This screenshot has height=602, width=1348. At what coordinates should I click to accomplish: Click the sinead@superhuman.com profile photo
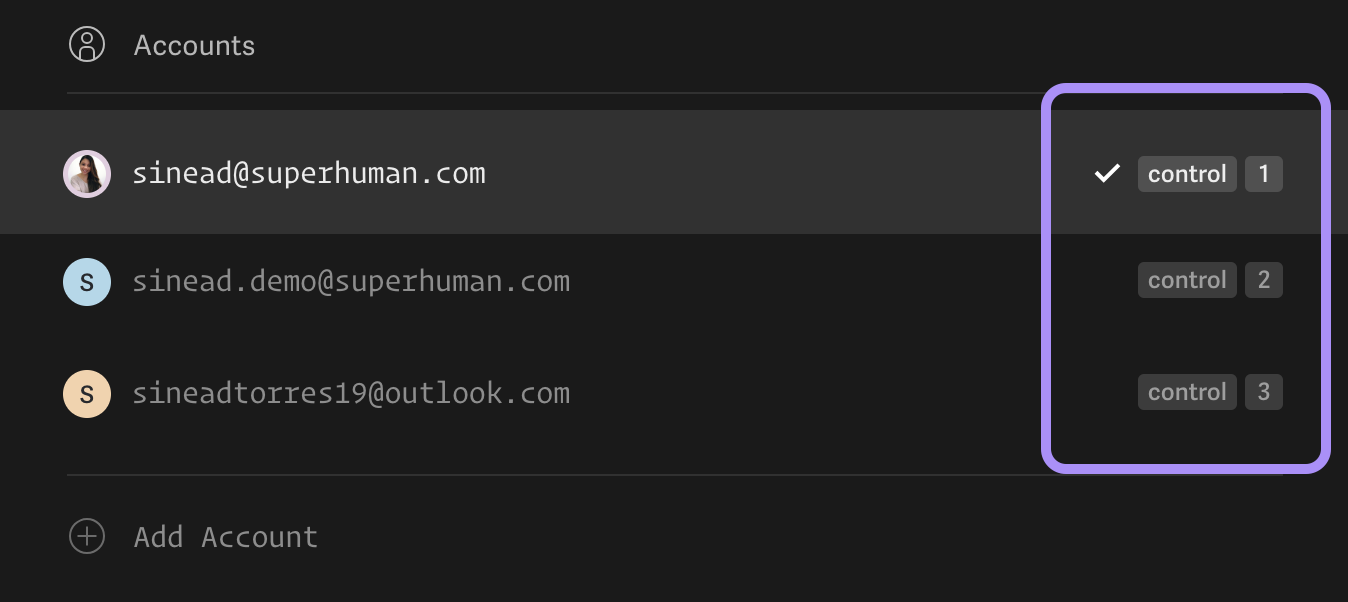pos(87,174)
